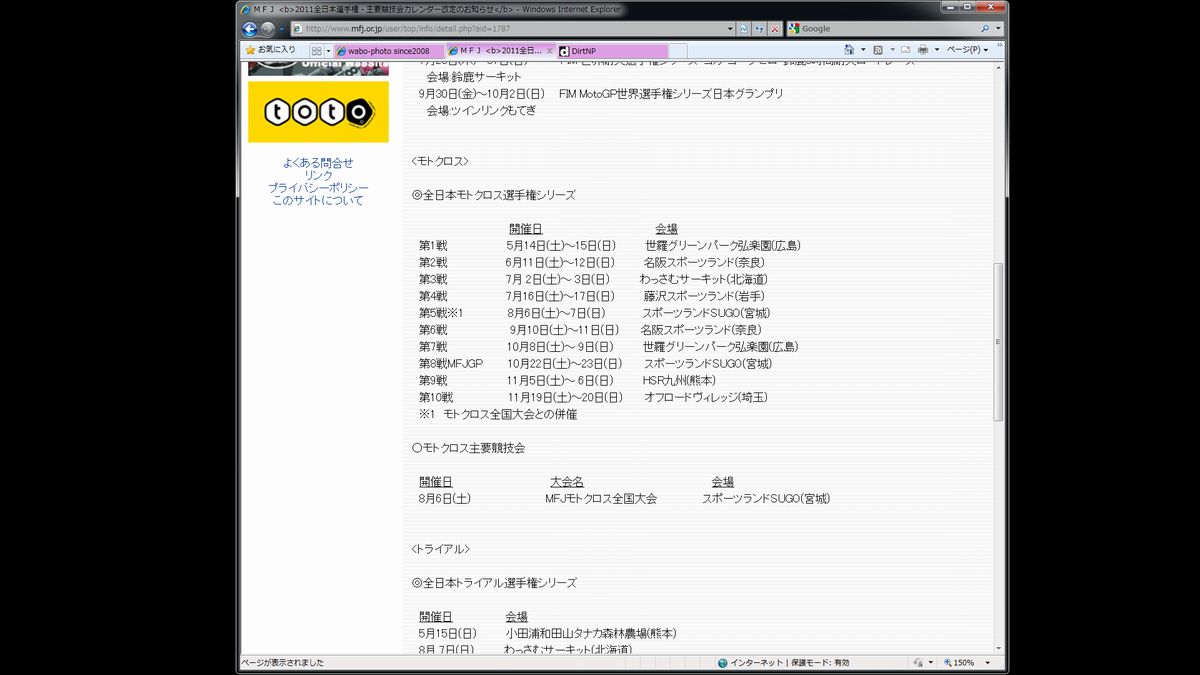The width and height of the screenshot is (1200, 675).
Task: Open the よくある問合せ link
Action: (318, 163)
